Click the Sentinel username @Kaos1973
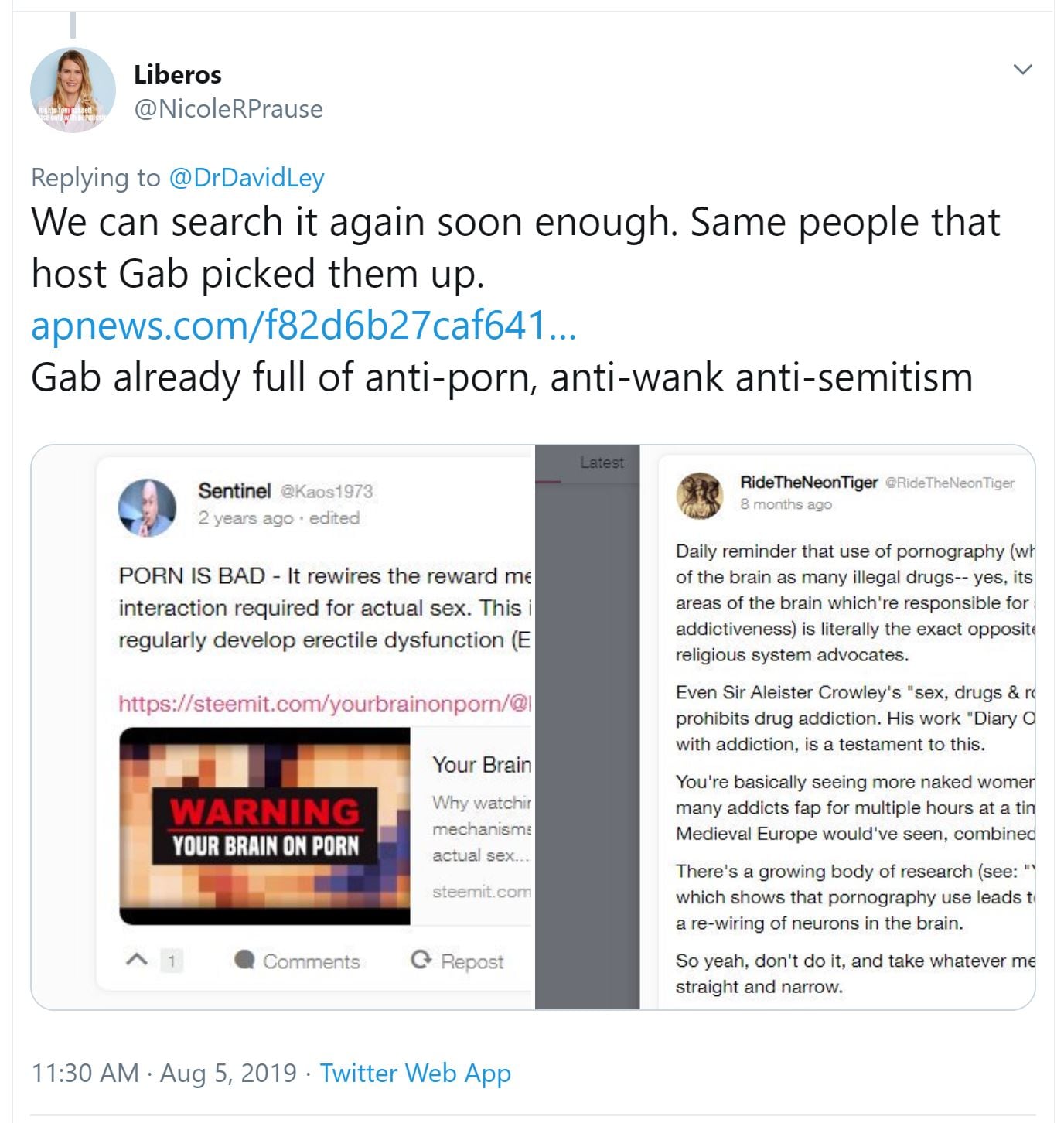 coord(326,491)
